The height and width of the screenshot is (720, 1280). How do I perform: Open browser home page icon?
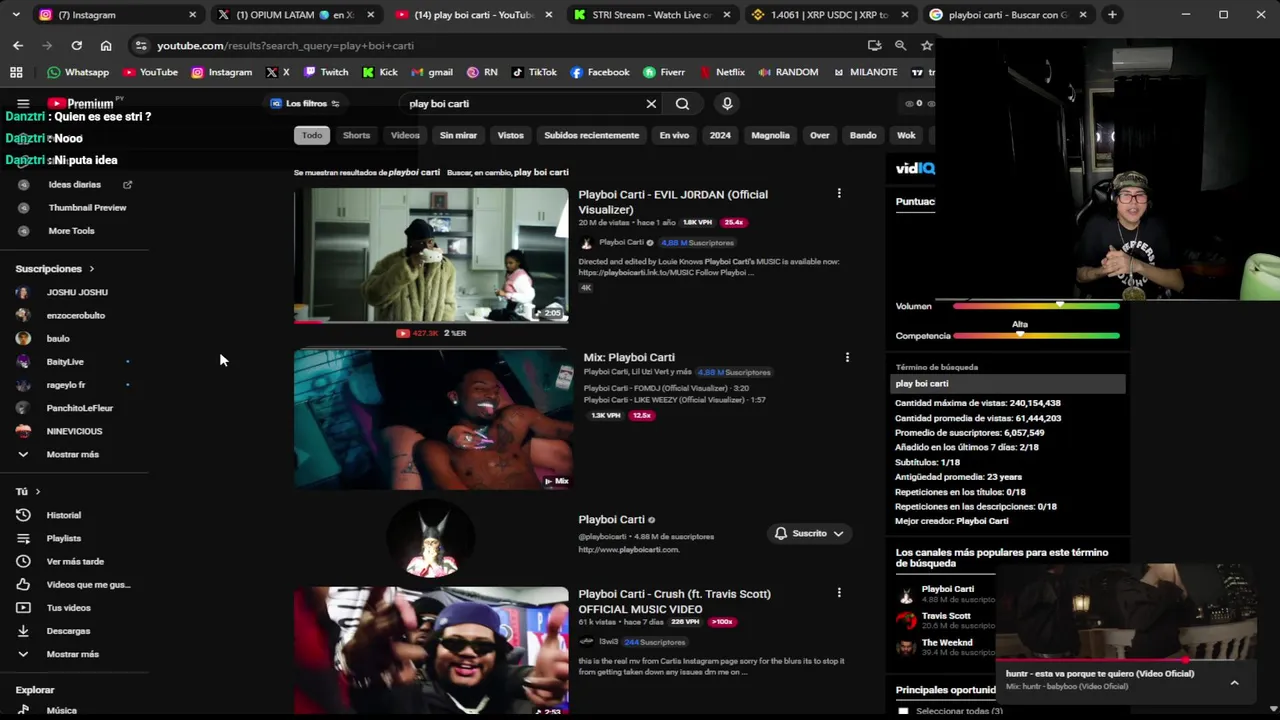[106, 45]
